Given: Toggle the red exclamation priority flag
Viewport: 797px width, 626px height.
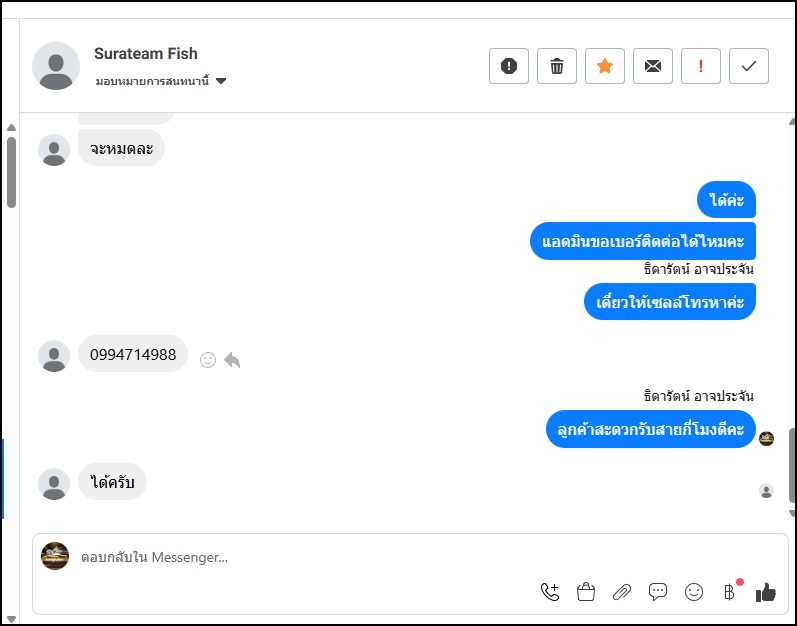Looking at the screenshot, I should [701, 66].
